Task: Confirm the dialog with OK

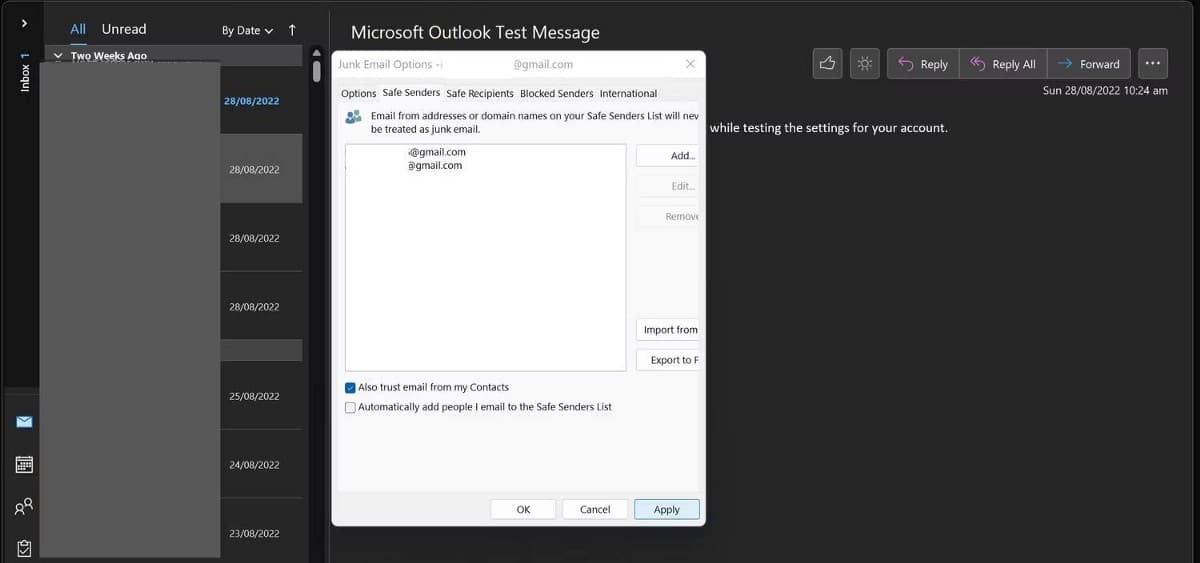Action: [x=523, y=509]
